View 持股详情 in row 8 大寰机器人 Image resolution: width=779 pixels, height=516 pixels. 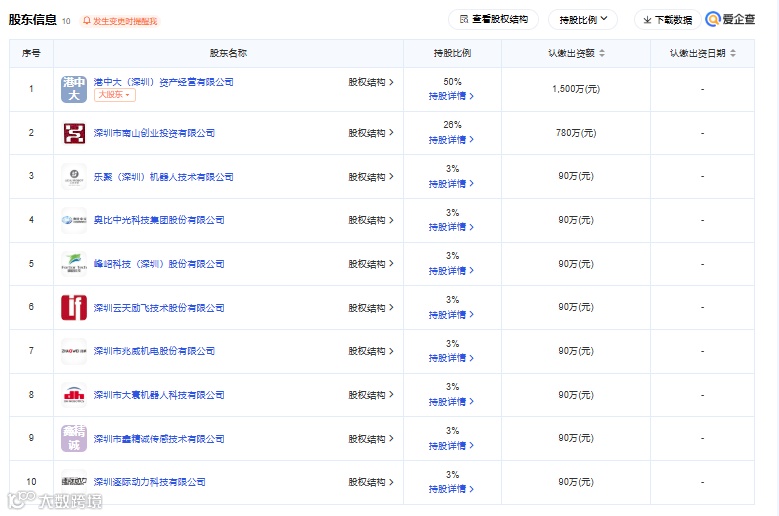tap(451, 402)
